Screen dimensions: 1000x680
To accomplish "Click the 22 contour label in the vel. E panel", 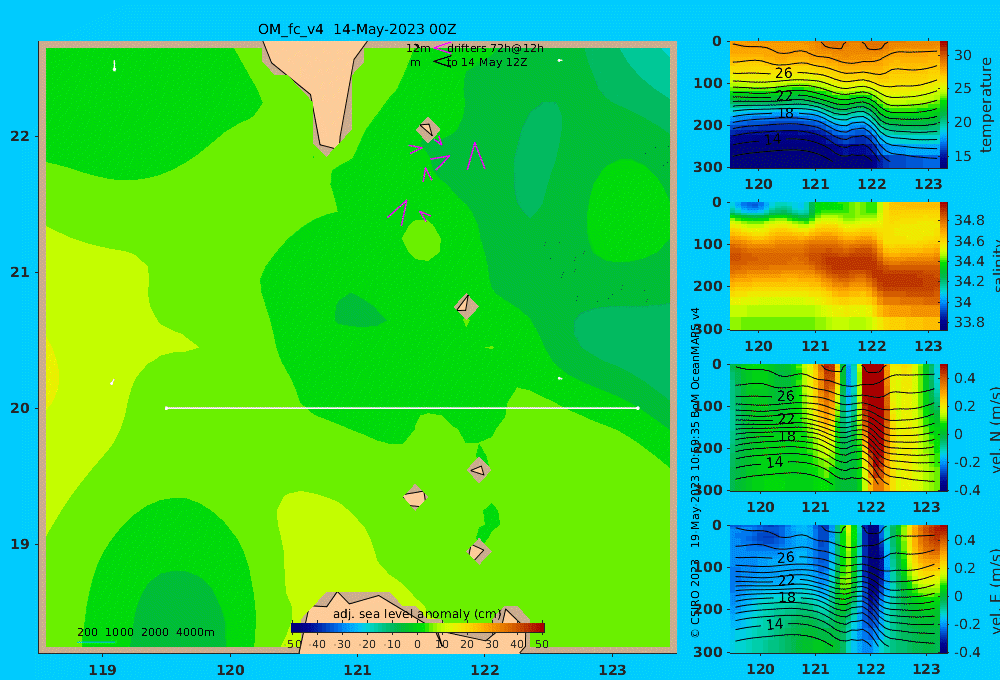I will 786,580.
